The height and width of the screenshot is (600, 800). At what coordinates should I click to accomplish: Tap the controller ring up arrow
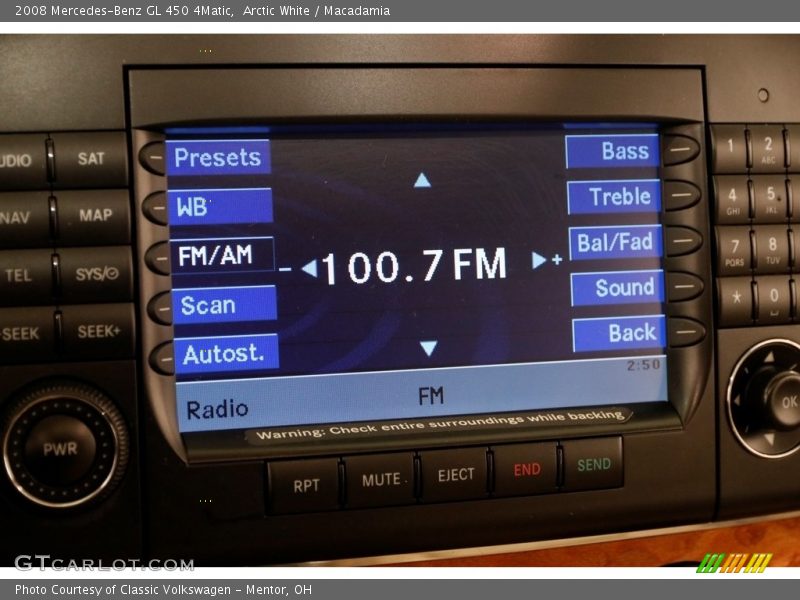click(769, 357)
